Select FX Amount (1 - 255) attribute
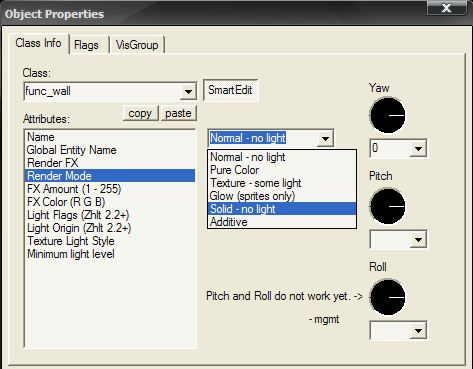This screenshot has height=369, width=473. coord(110,189)
